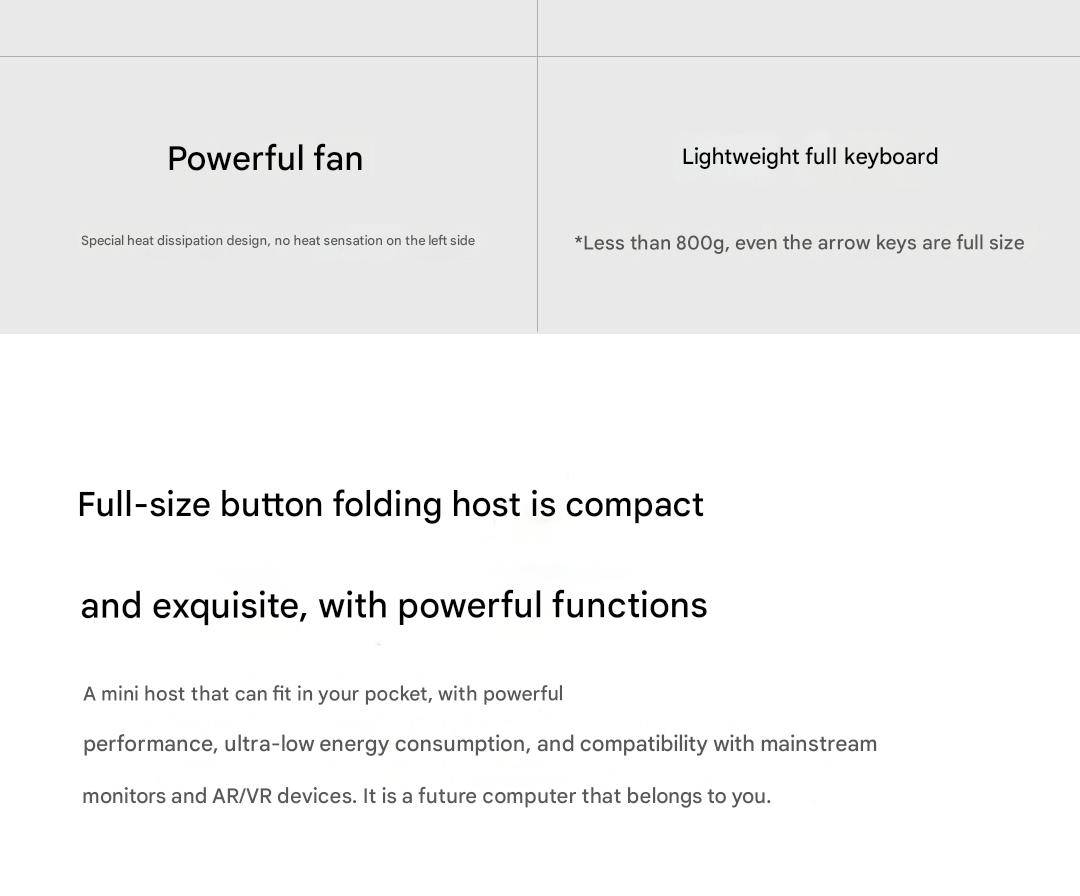
Task: Click the words "left side" in the fan description
Action: 451,241
